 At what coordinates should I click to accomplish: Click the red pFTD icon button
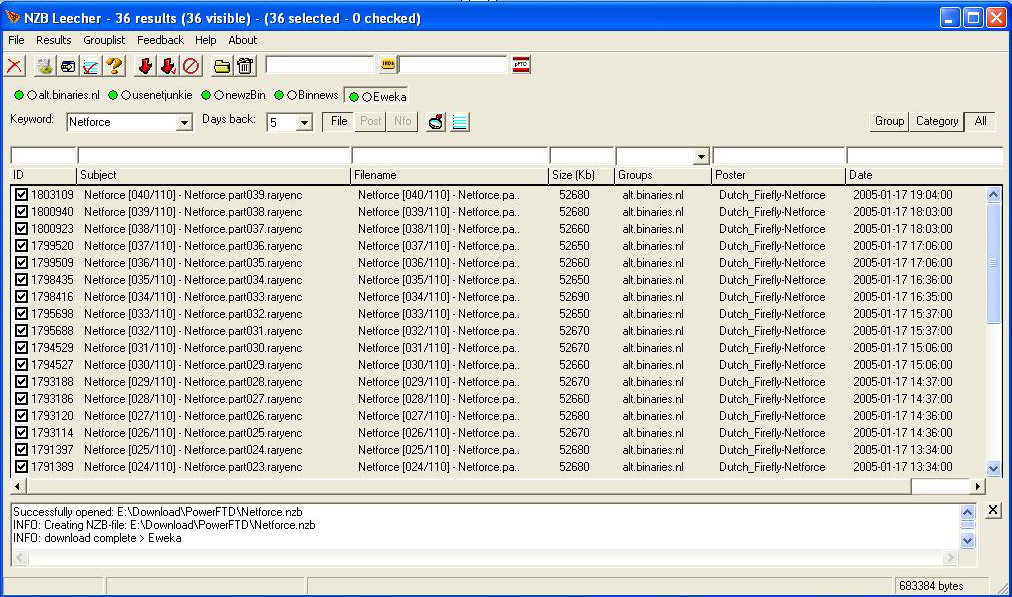pyautogui.click(x=521, y=65)
